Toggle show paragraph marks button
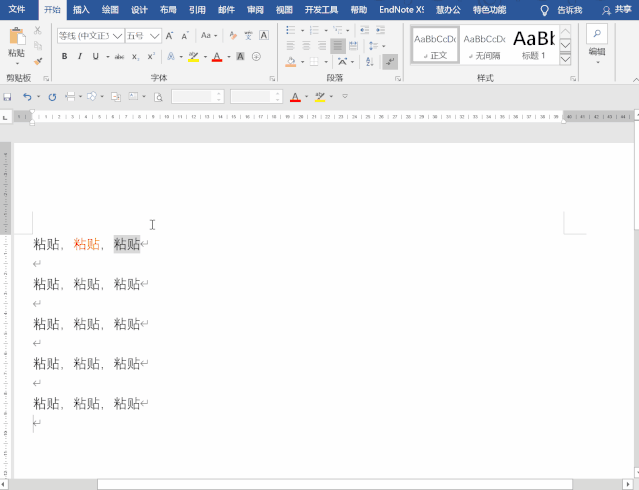639x490 pixels. click(389, 61)
